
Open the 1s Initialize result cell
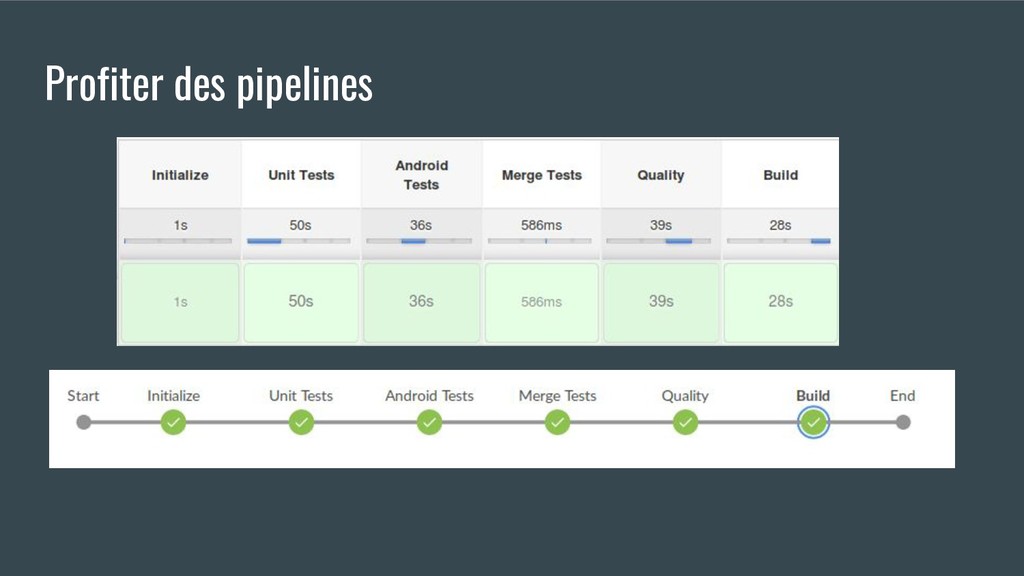[x=180, y=302]
